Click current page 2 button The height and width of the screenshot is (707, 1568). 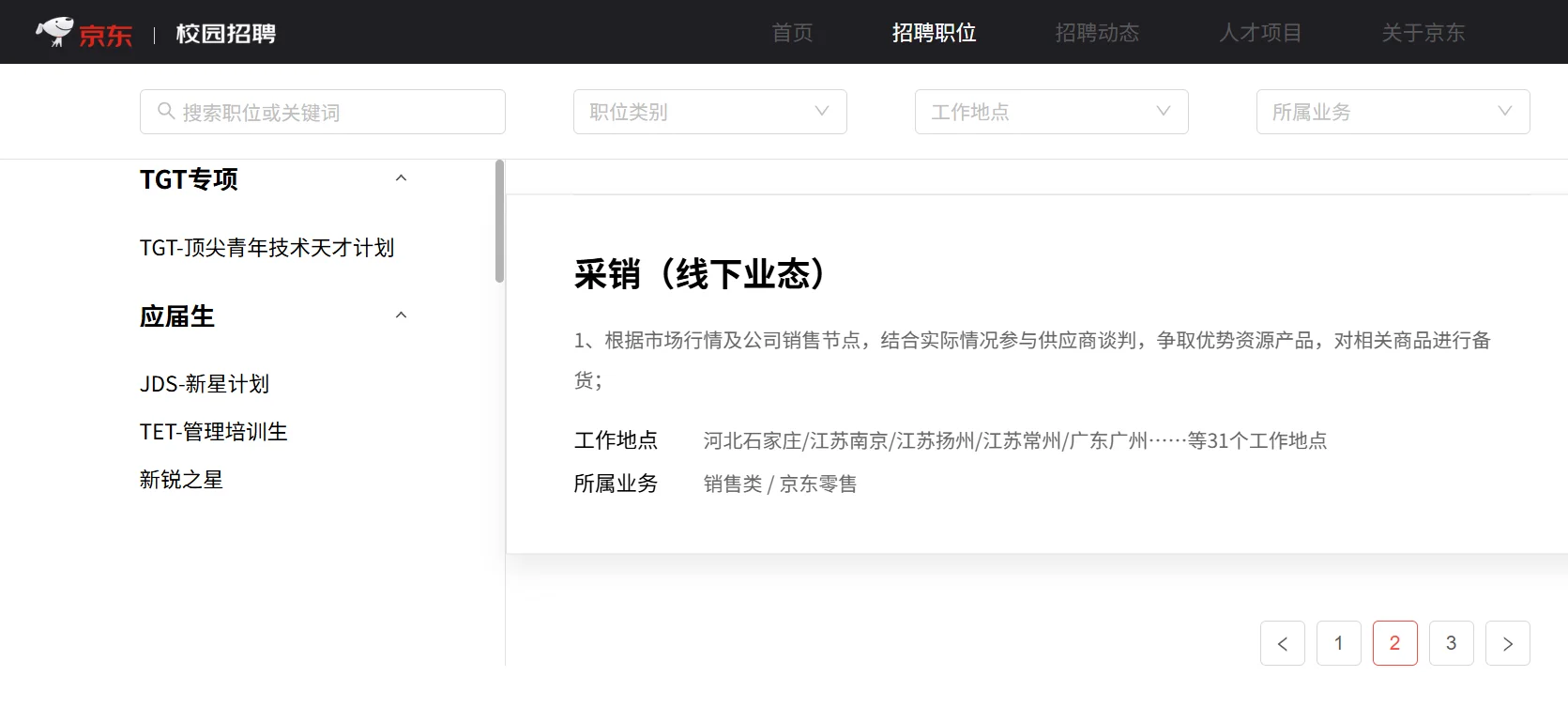pyautogui.click(x=1394, y=643)
